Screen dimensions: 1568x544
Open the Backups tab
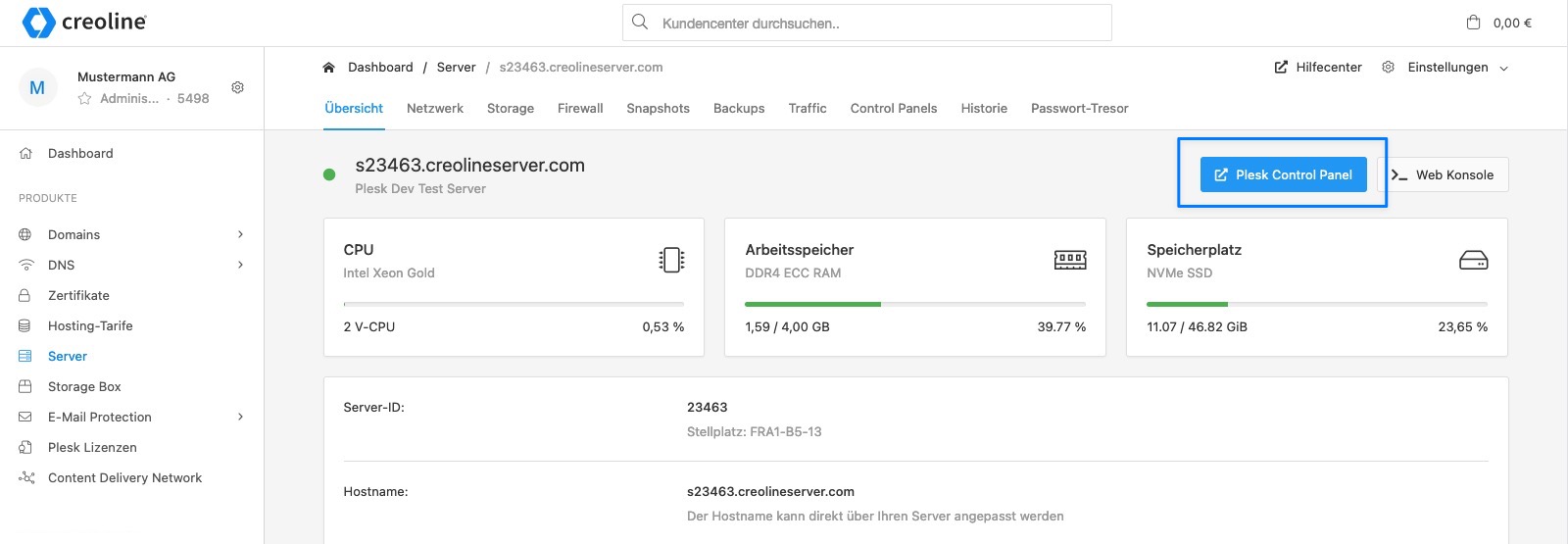[x=739, y=108]
